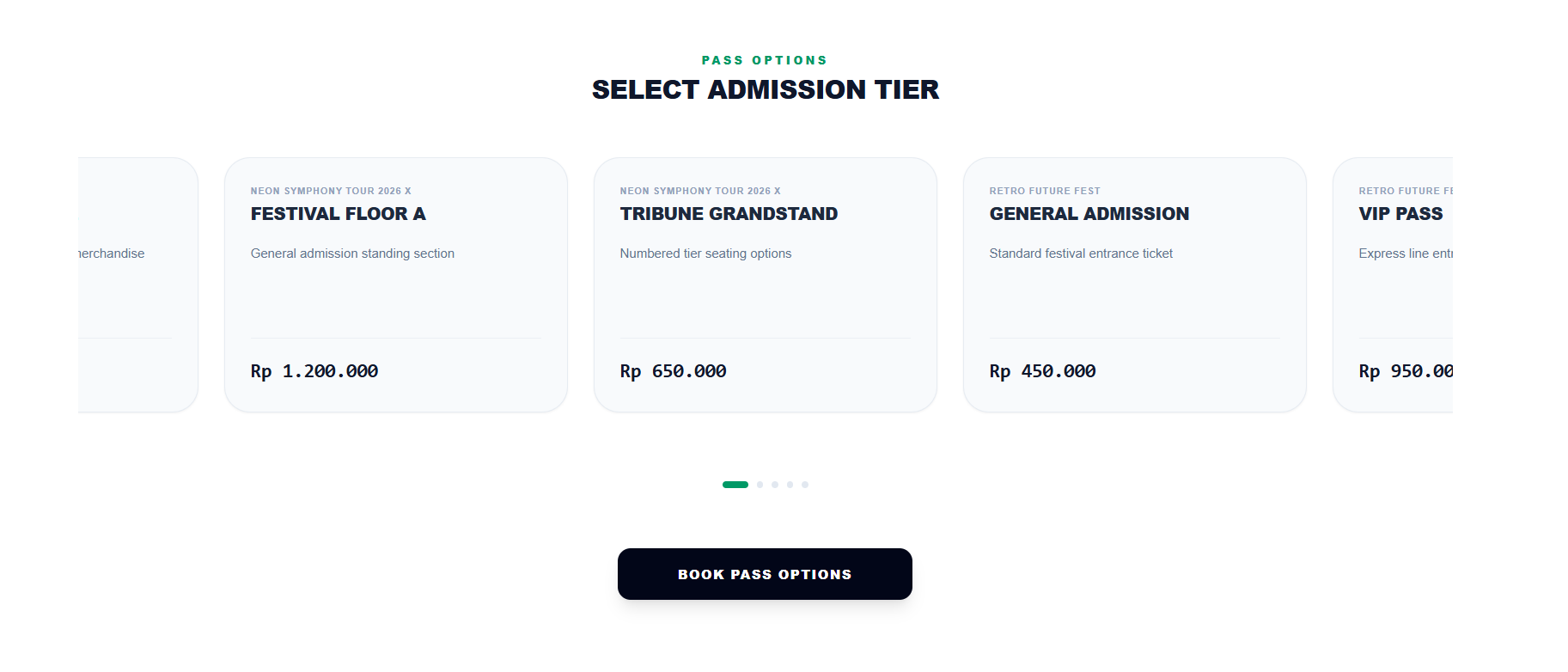Choose the VIP Pass tier title
This screenshot has width=1568, height=672.
[x=1401, y=214]
